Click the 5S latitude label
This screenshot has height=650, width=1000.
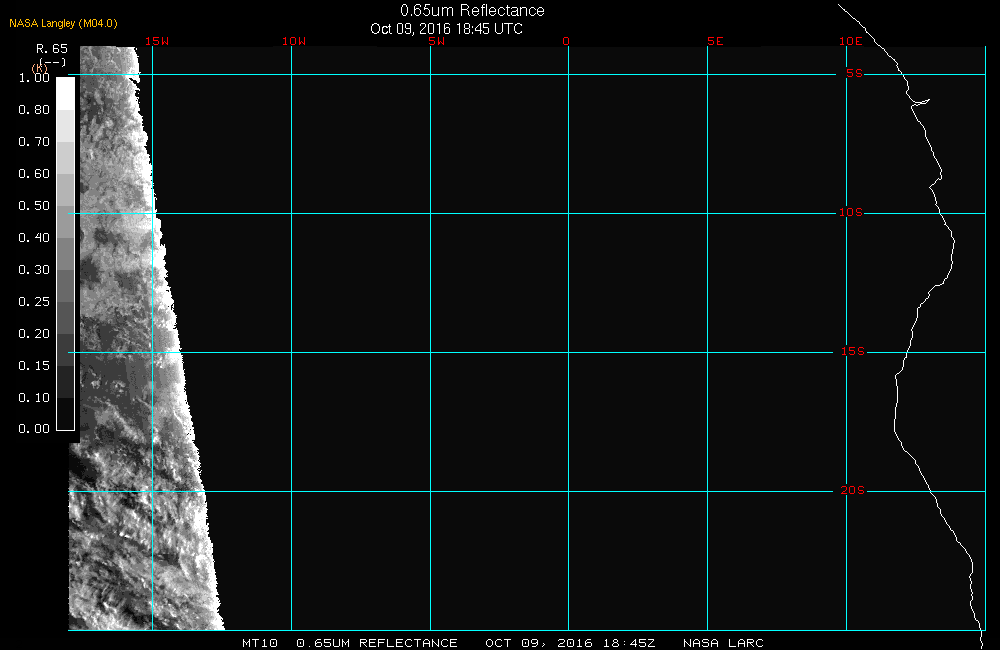[x=853, y=74]
